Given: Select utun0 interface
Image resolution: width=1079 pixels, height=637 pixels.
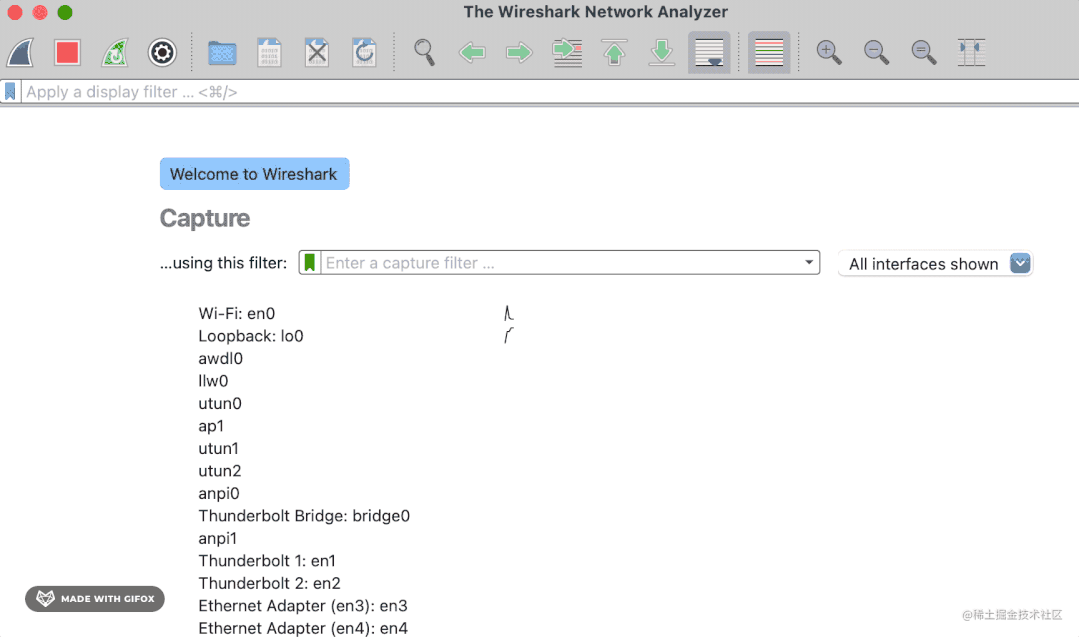Looking at the screenshot, I should 220,404.
